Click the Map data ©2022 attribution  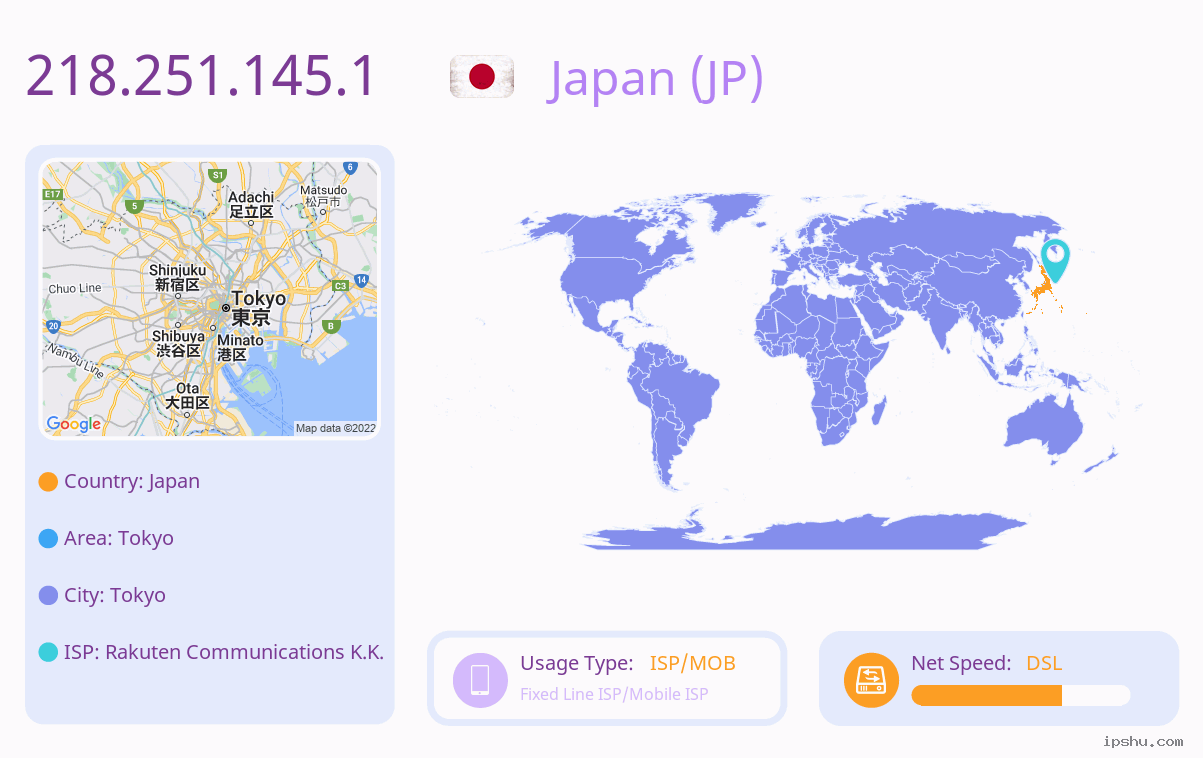point(335,428)
